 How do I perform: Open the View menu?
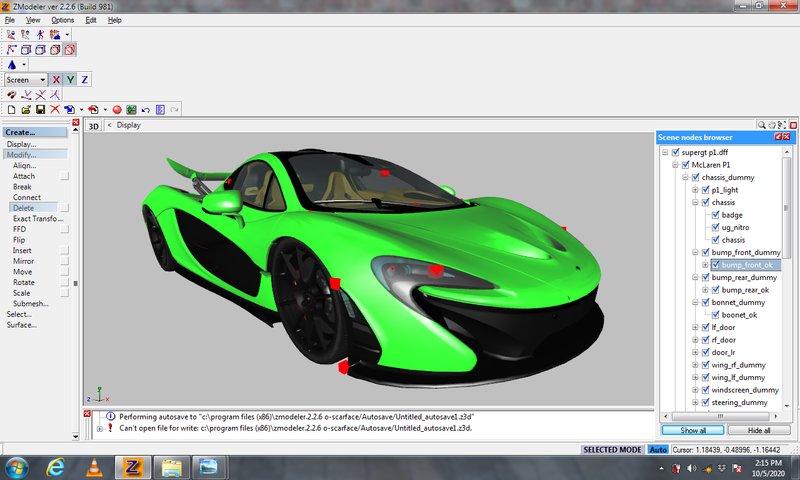(x=33, y=20)
